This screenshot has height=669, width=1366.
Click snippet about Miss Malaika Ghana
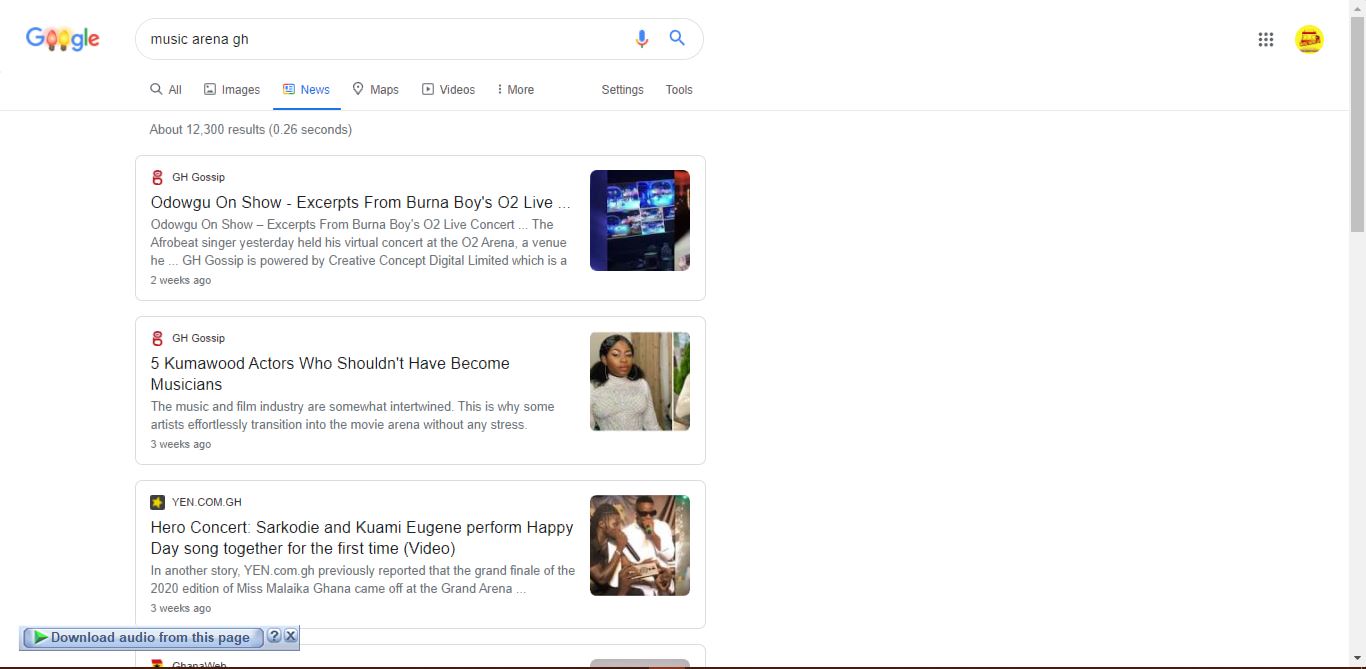pyautogui.click(x=363, y=579)
